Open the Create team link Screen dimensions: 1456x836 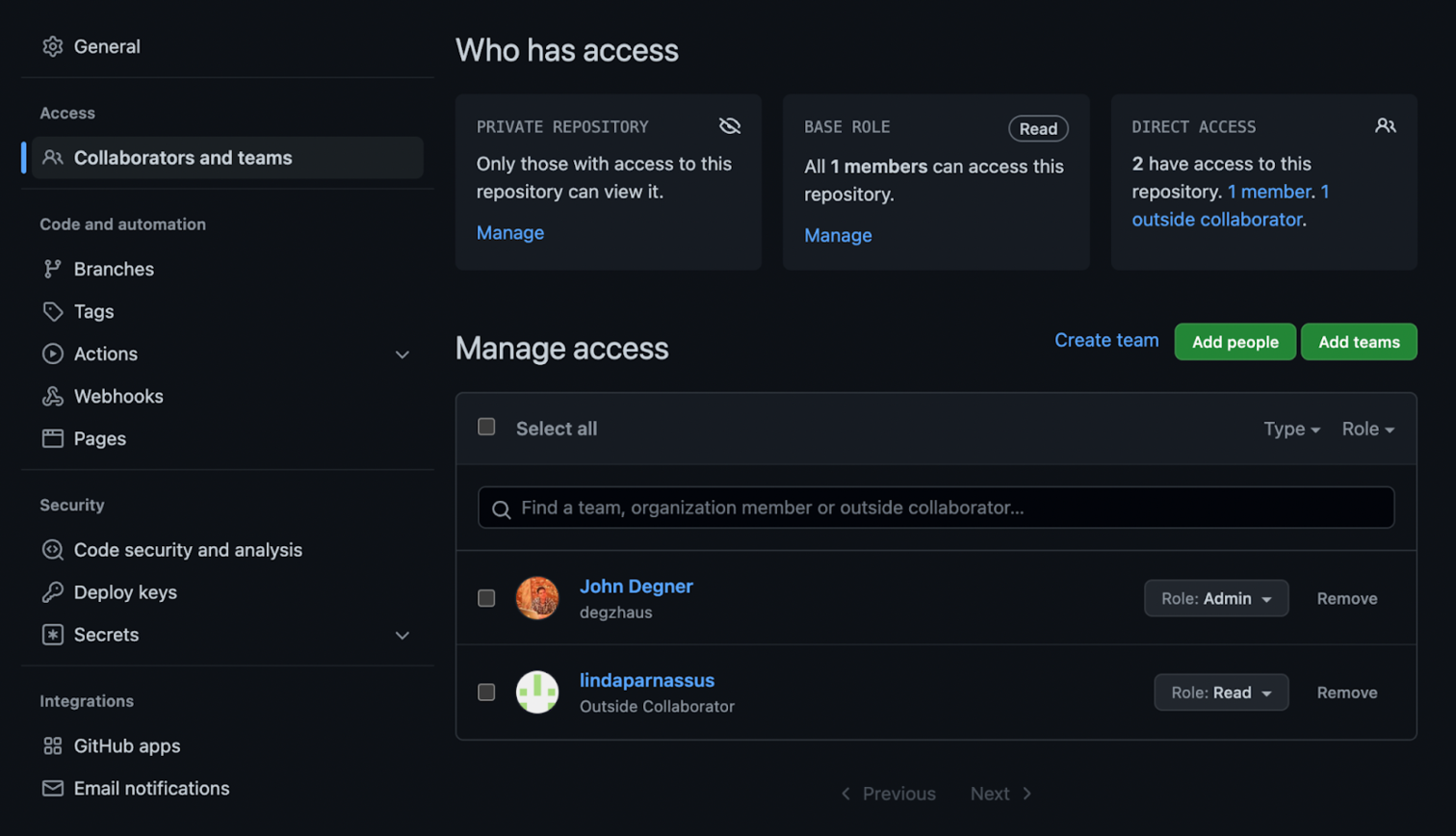[x=1105, y=340]
